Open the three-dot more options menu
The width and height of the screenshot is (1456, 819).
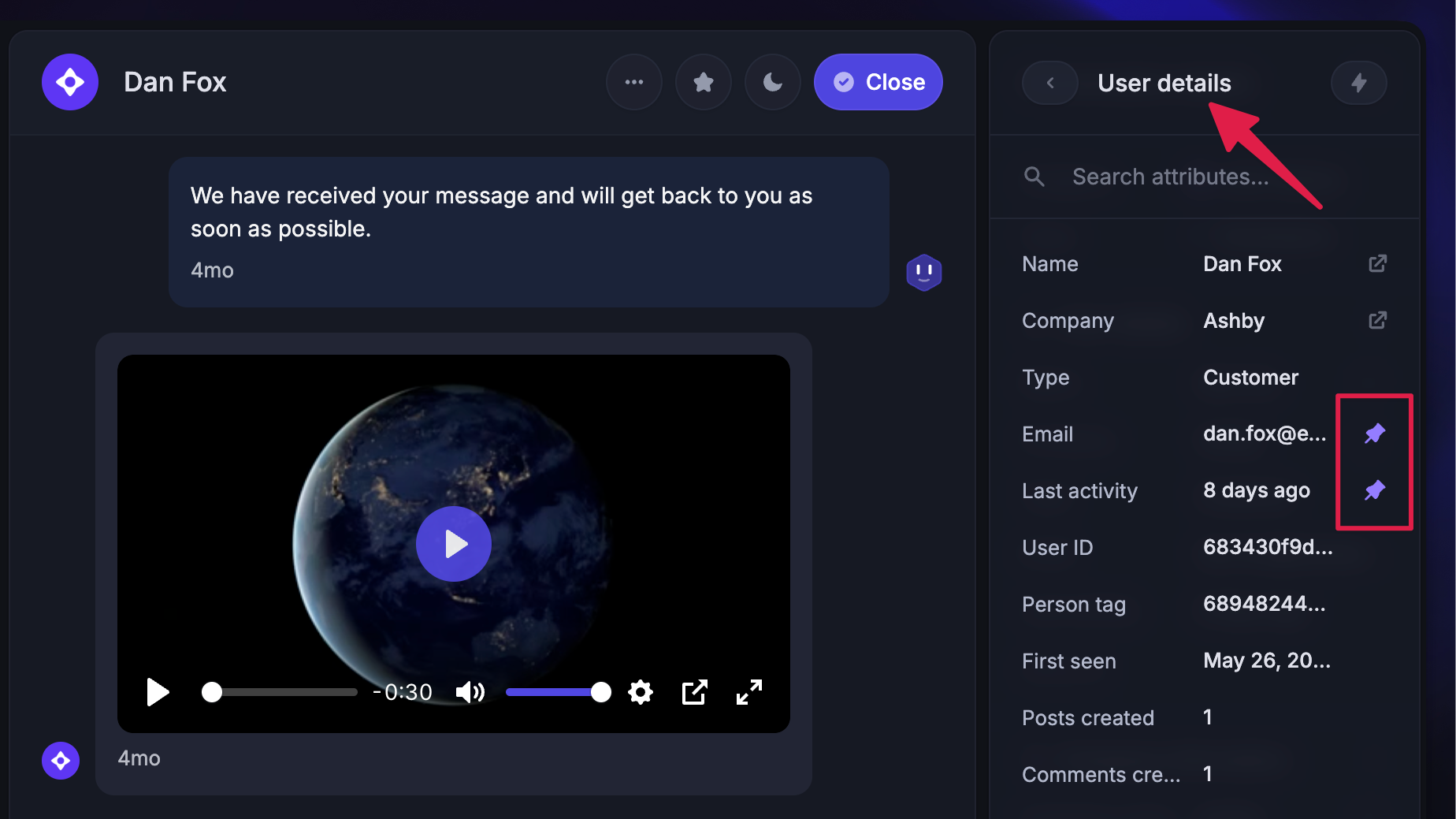pyautogui.click(x=633, y=82)
